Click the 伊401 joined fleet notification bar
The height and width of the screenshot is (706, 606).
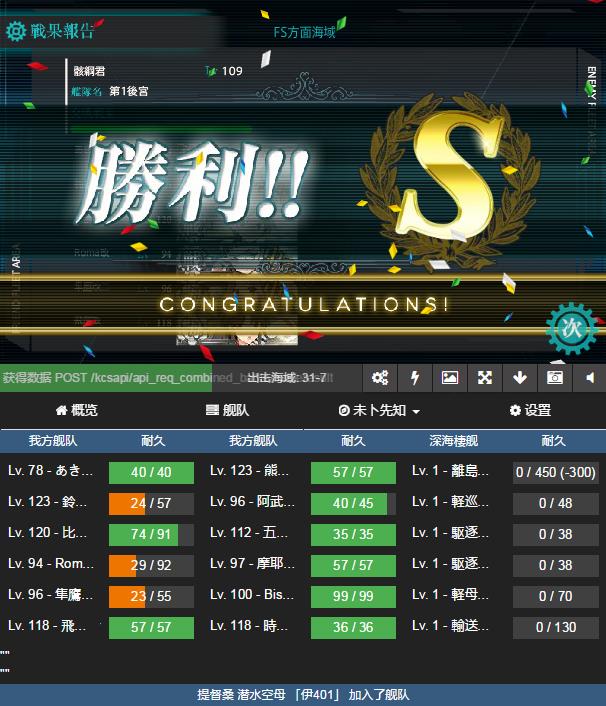pyautogui.click(x=303, y=695)
